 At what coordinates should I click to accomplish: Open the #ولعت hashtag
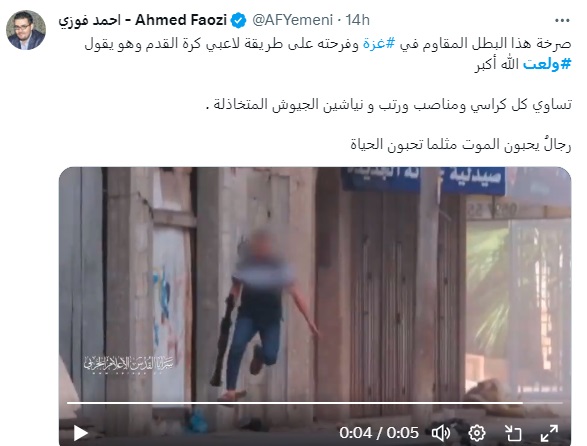click(547, 64)
